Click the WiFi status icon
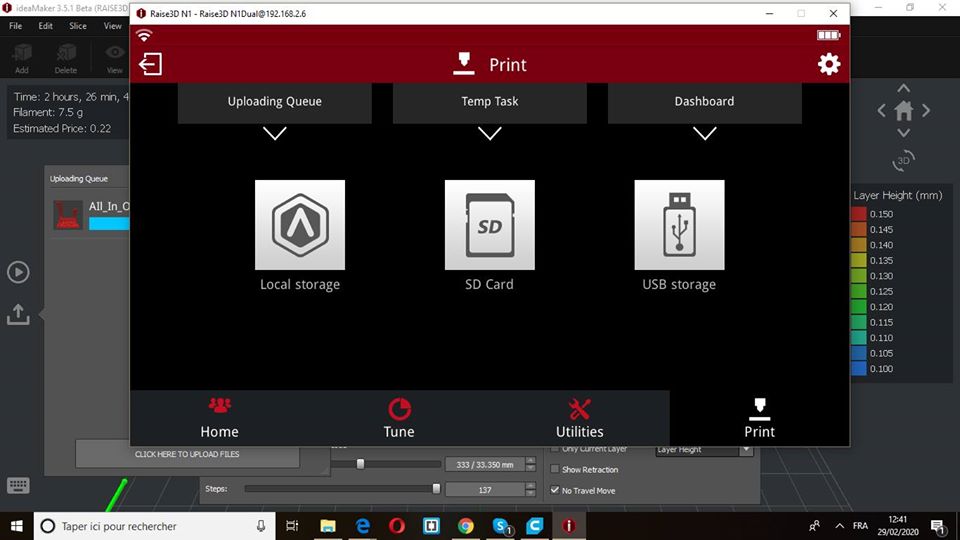960x540 pixels. point(144,35)
